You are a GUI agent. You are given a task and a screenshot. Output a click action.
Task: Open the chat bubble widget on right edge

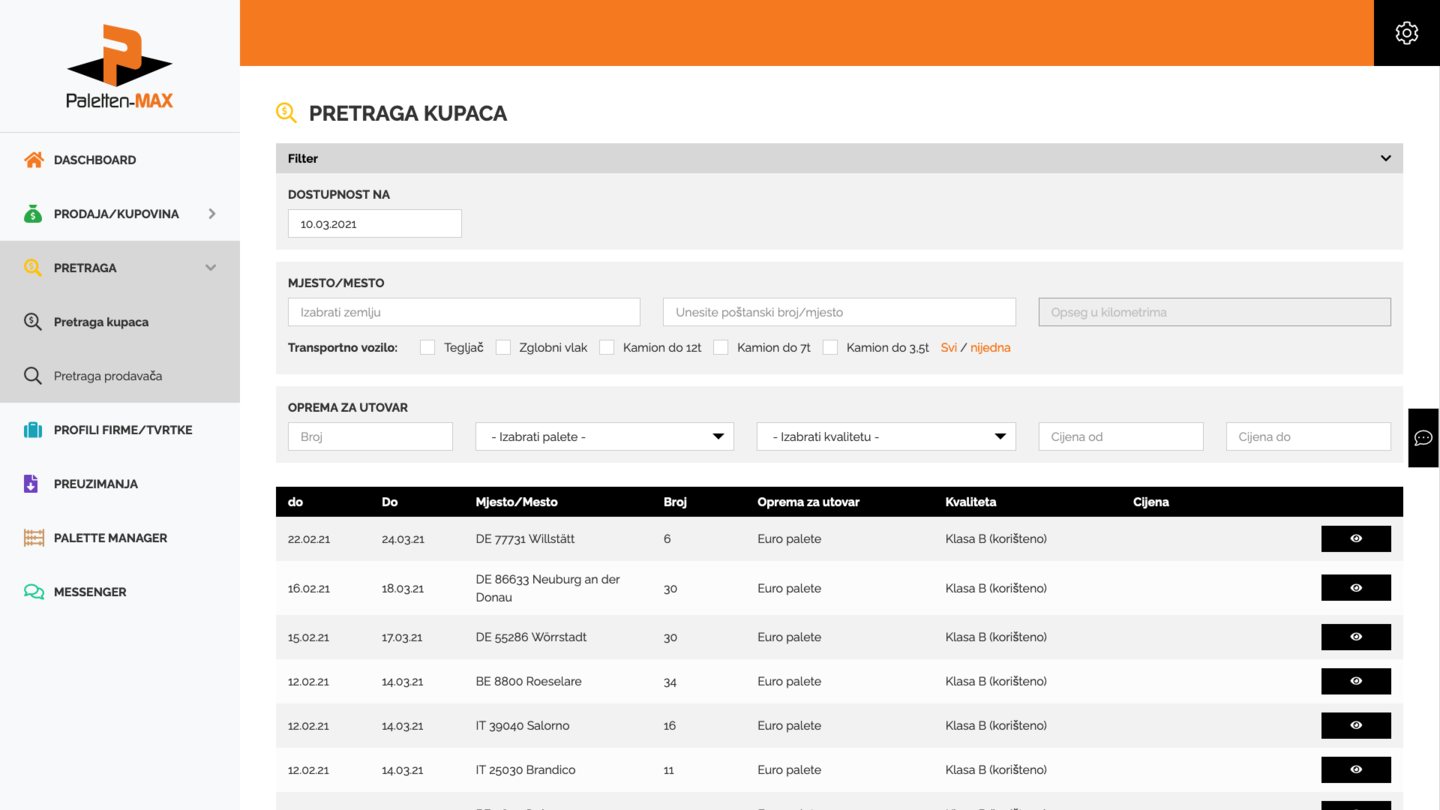(x=1423, y=438)
